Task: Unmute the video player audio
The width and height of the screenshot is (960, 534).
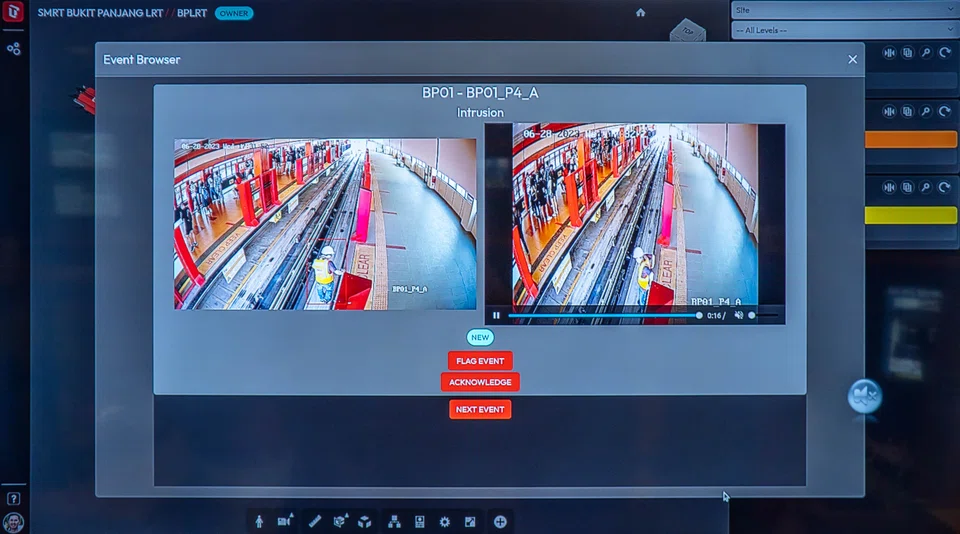Action: click(738, 315)
